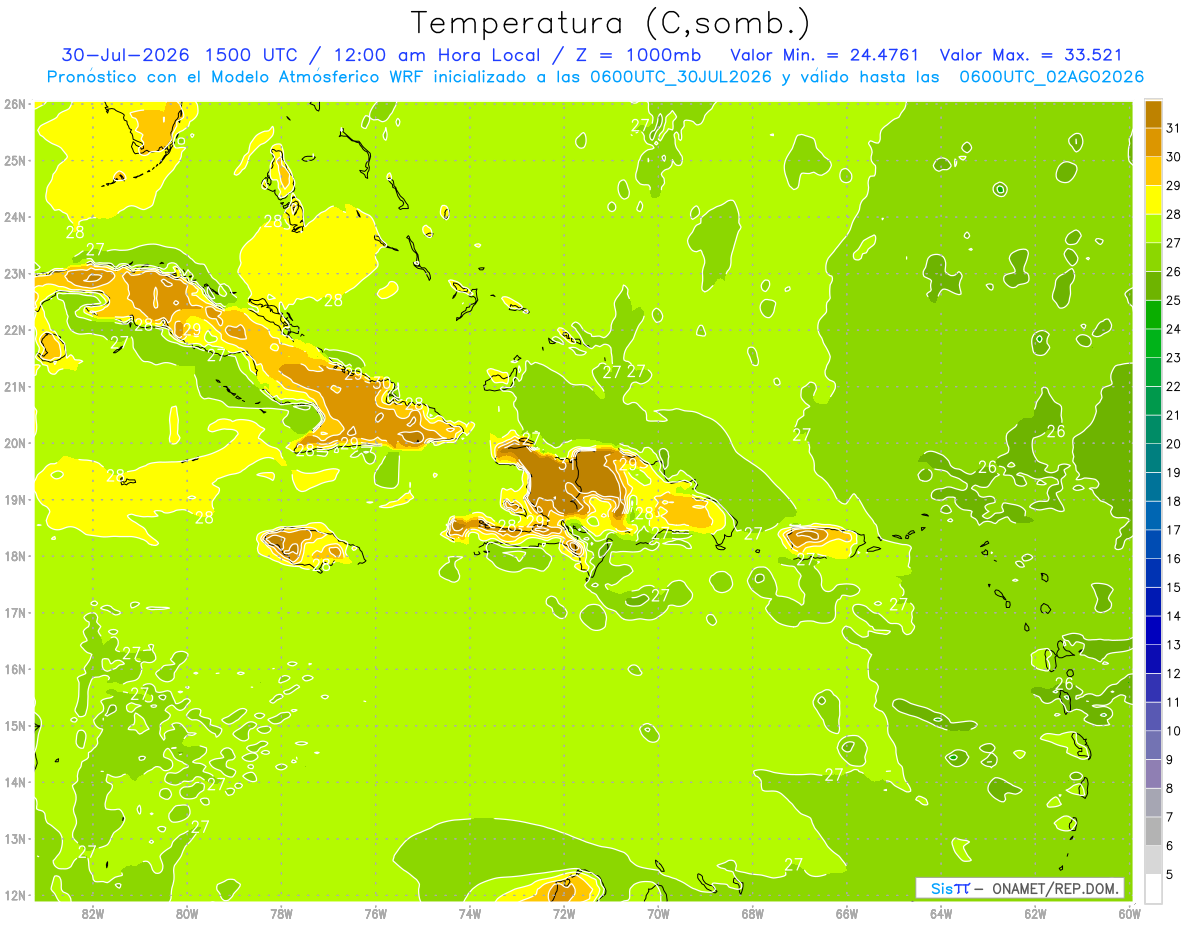
Task: Click the '62W' longitude axis label
Action: (1035, 913)
